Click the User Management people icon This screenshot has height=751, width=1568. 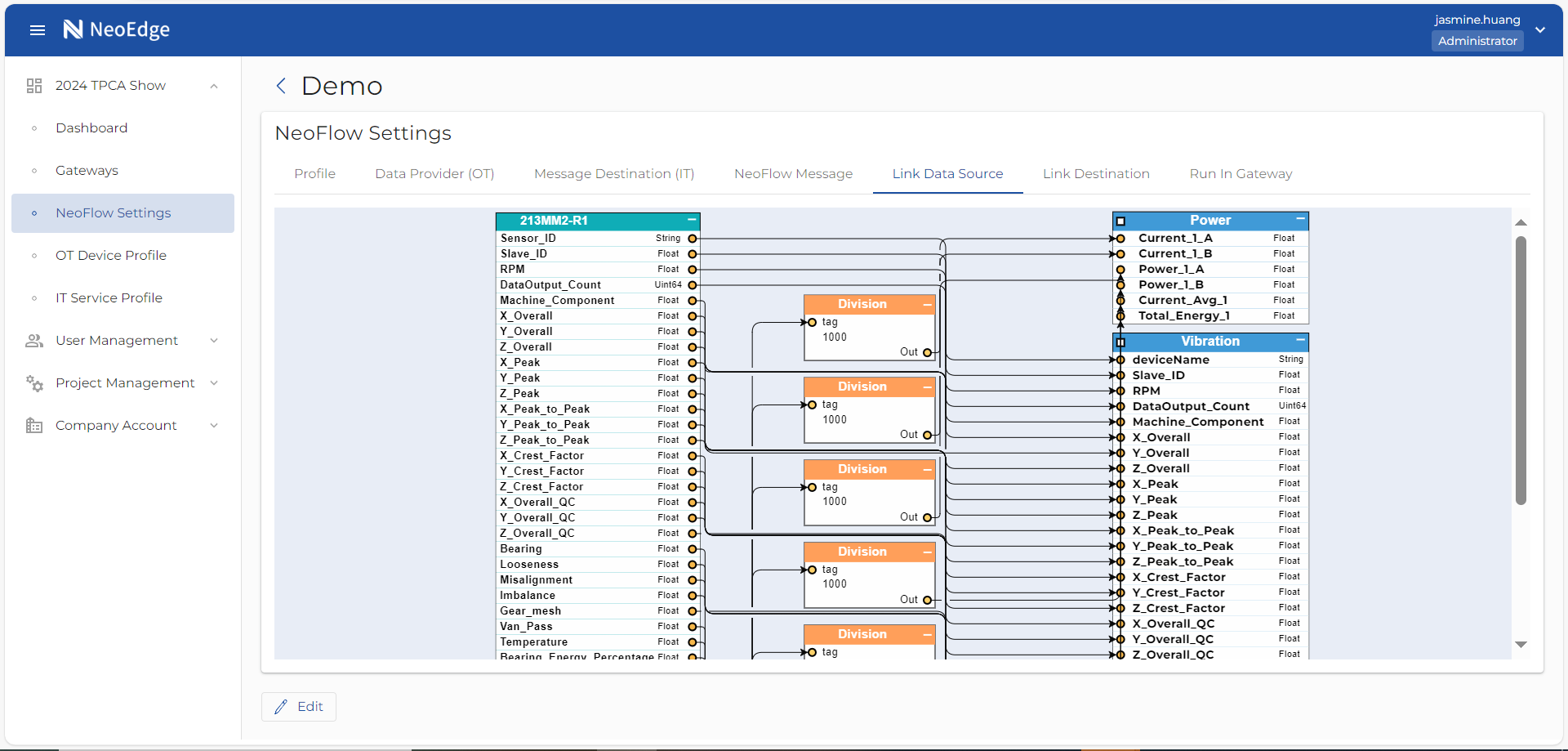pyautogui.click(x=34, y=341)
